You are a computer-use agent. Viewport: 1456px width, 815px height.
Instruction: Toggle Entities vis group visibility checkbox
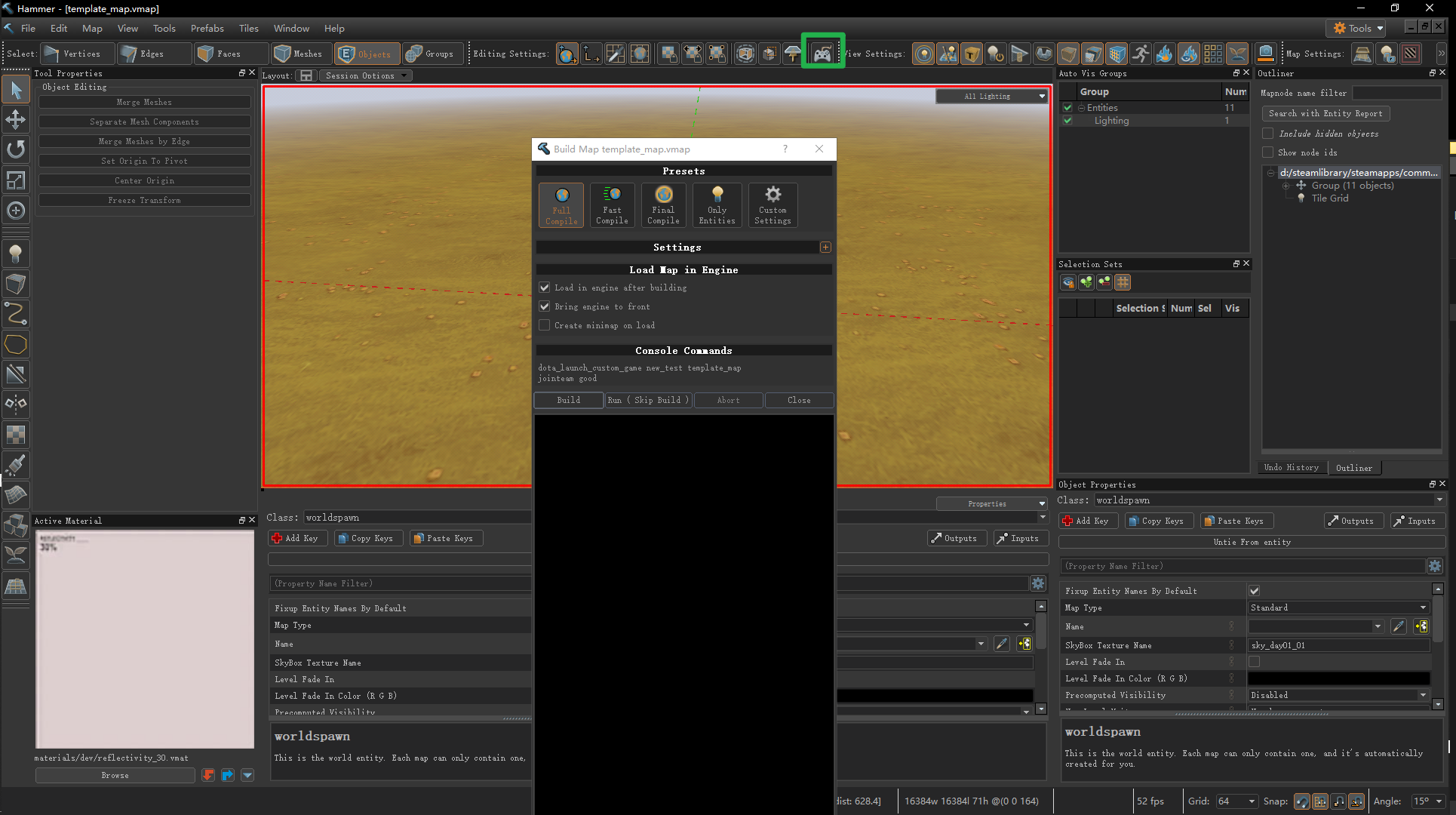tap(1067, 108)
